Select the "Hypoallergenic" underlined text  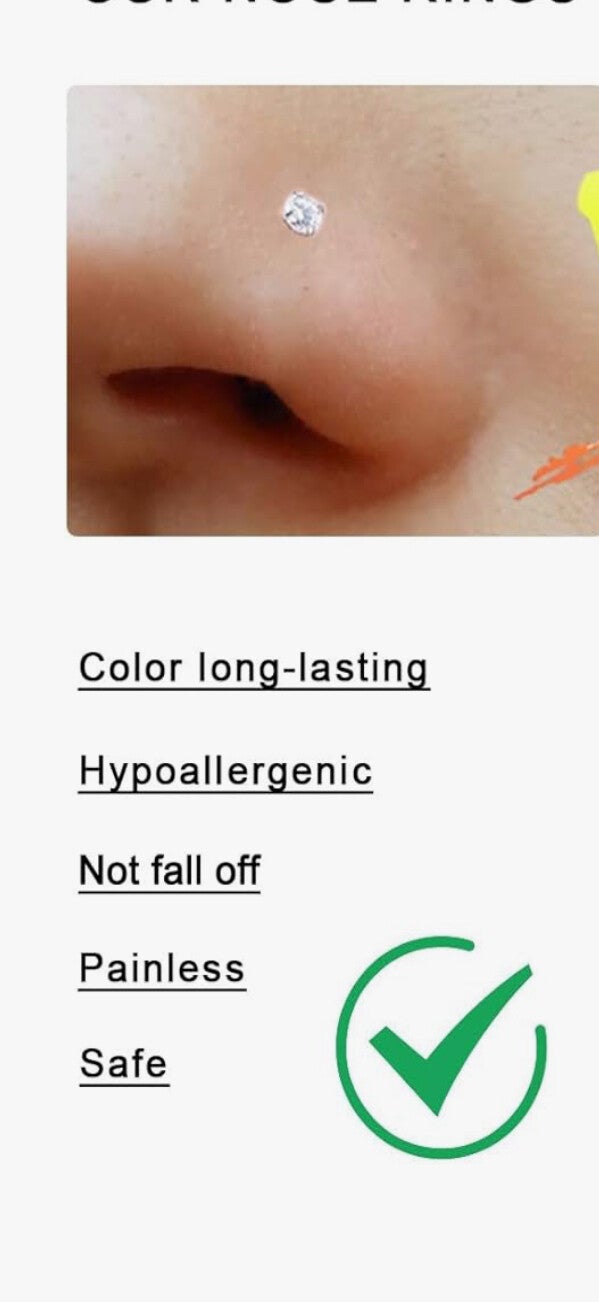tap(226, 772)
